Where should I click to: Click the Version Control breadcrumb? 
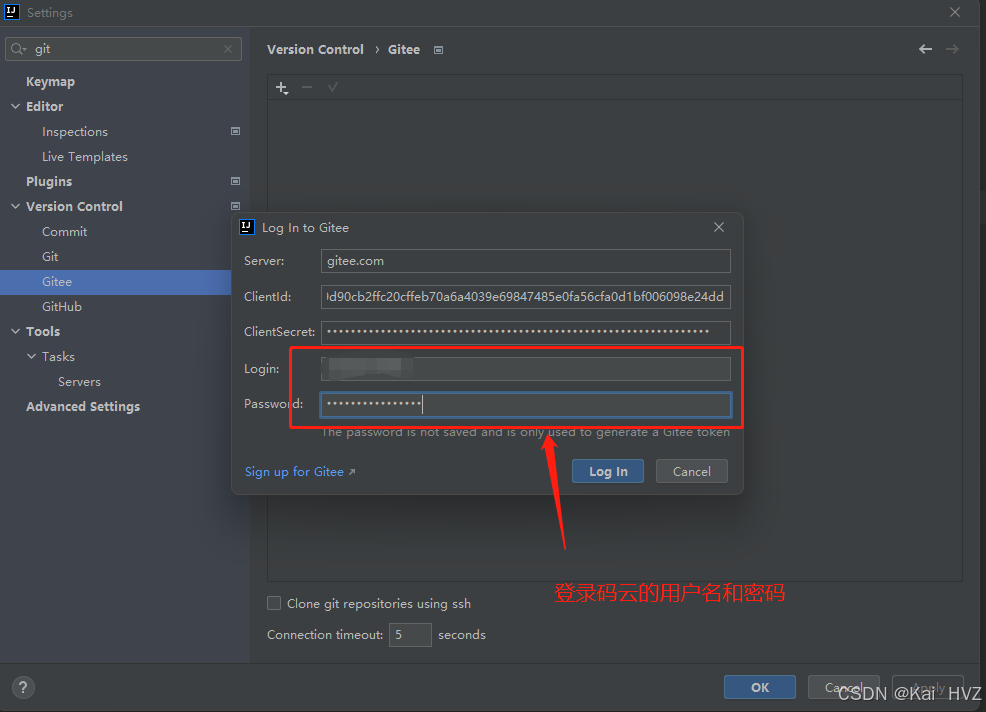315,50
